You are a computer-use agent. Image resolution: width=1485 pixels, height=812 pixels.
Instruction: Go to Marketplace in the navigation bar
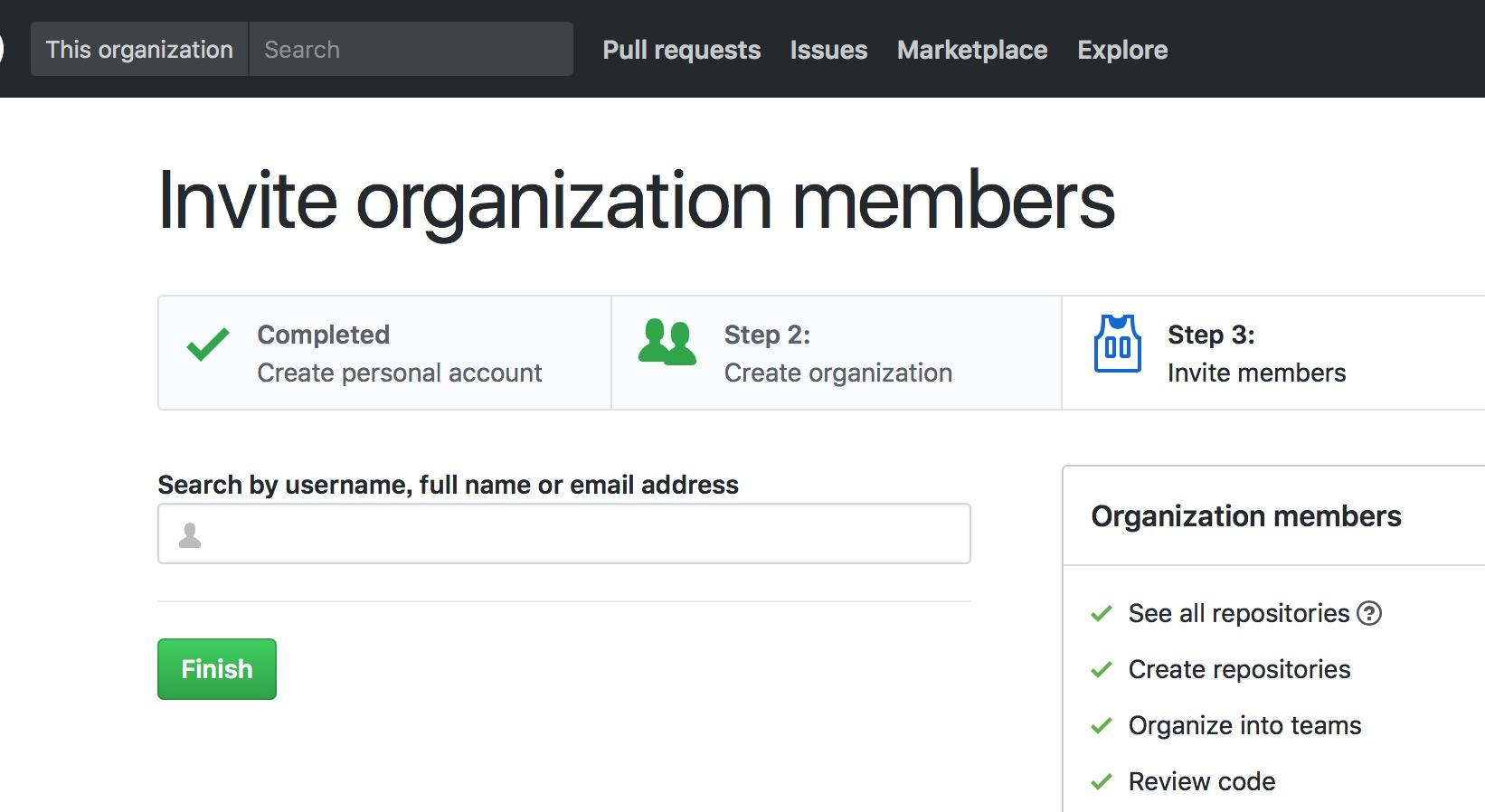(972, 50)
